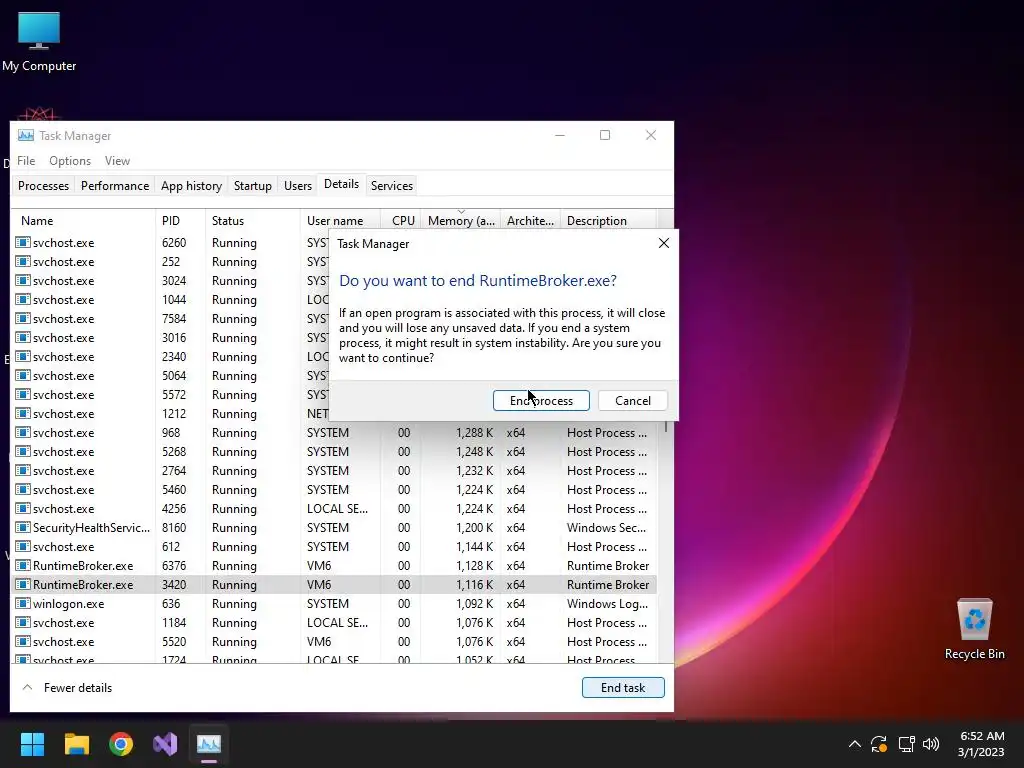
Task: Click icon of svchost.exe PID 5064
Action: tap(23, 376)
